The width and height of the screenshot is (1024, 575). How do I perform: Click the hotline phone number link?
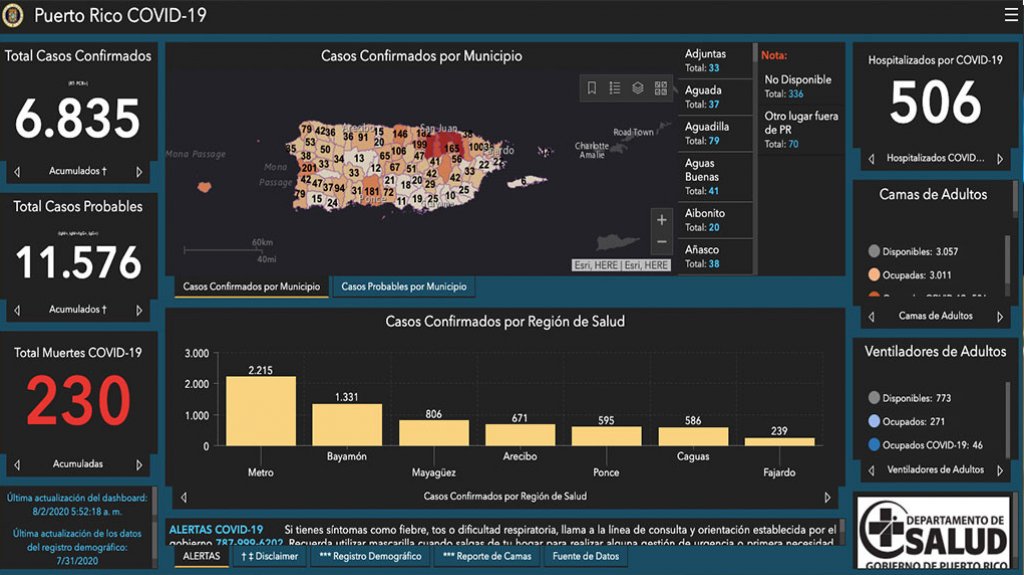pos(245,543)
